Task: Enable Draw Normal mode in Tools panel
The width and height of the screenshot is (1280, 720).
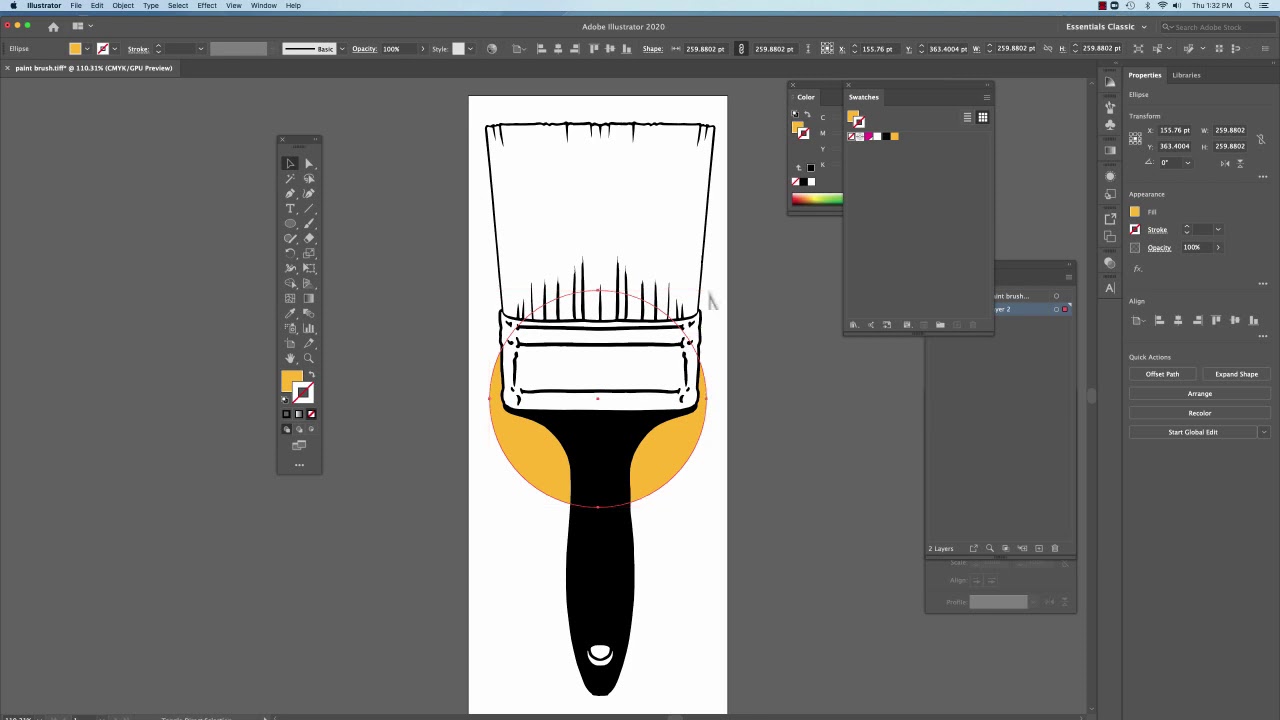Action: (286, 429)
